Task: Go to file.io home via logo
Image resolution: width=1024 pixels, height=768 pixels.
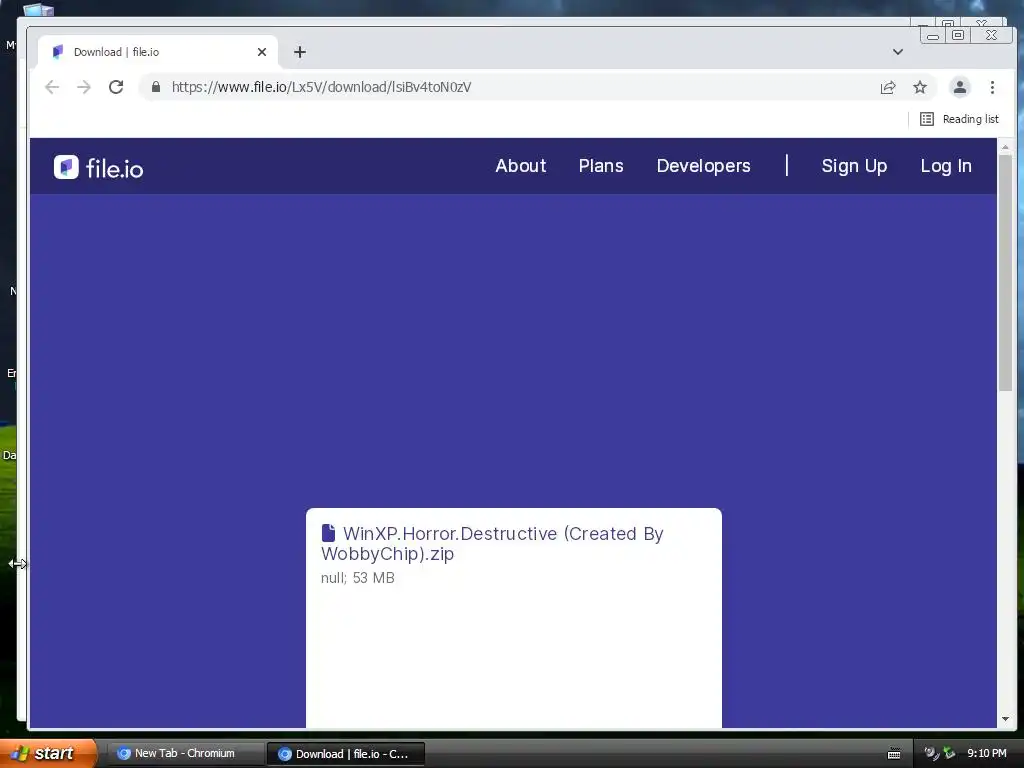Action: tap(98, 168)
